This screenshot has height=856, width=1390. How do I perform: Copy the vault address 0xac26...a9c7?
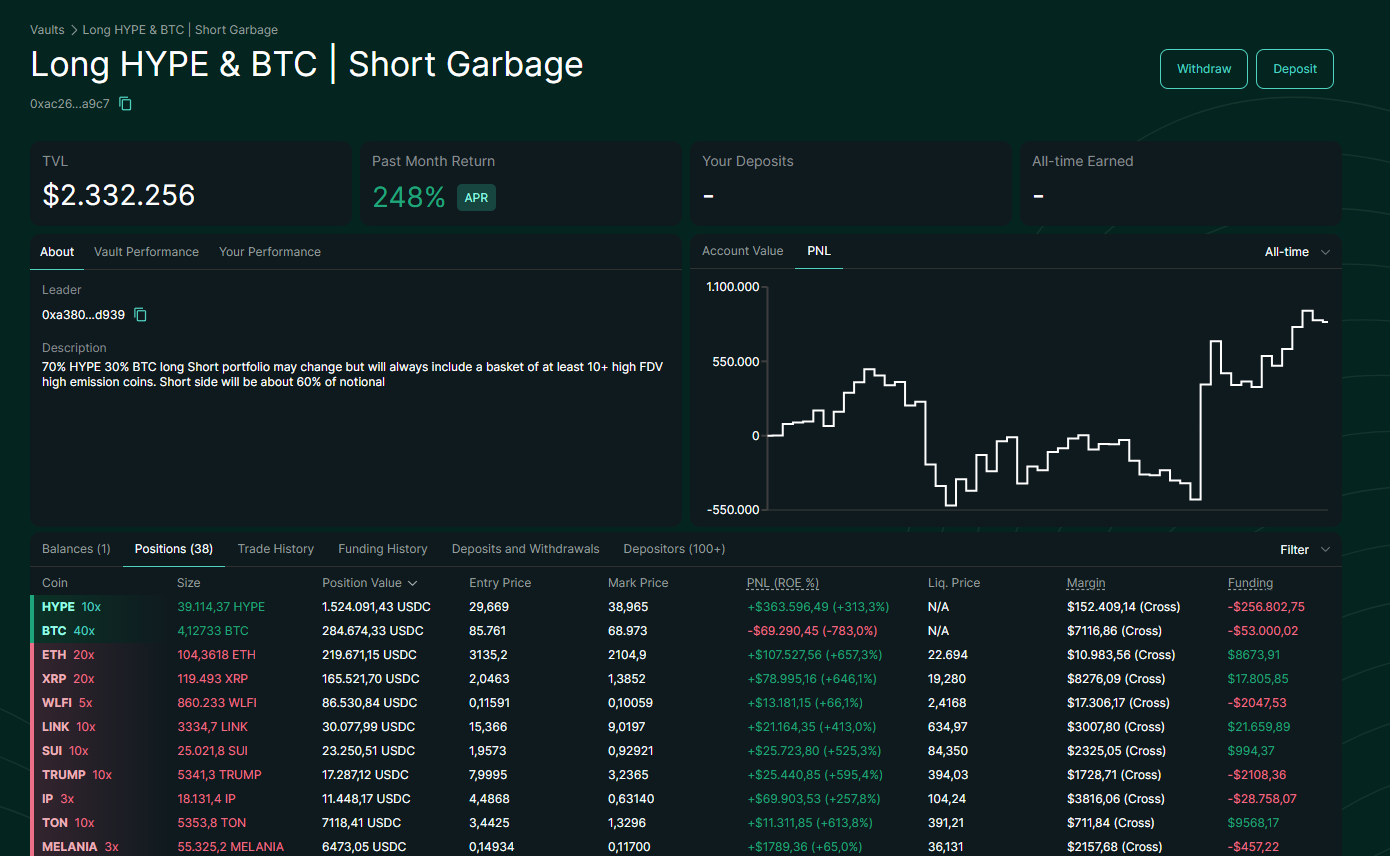125,104
